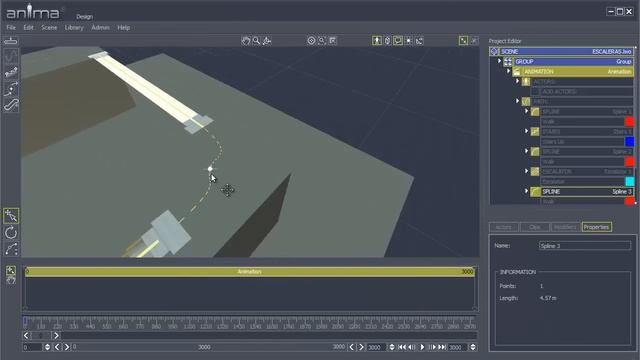The image size is (640, 360).
Task: Click the timeline scroll right arrow
Action: [56, 336]
